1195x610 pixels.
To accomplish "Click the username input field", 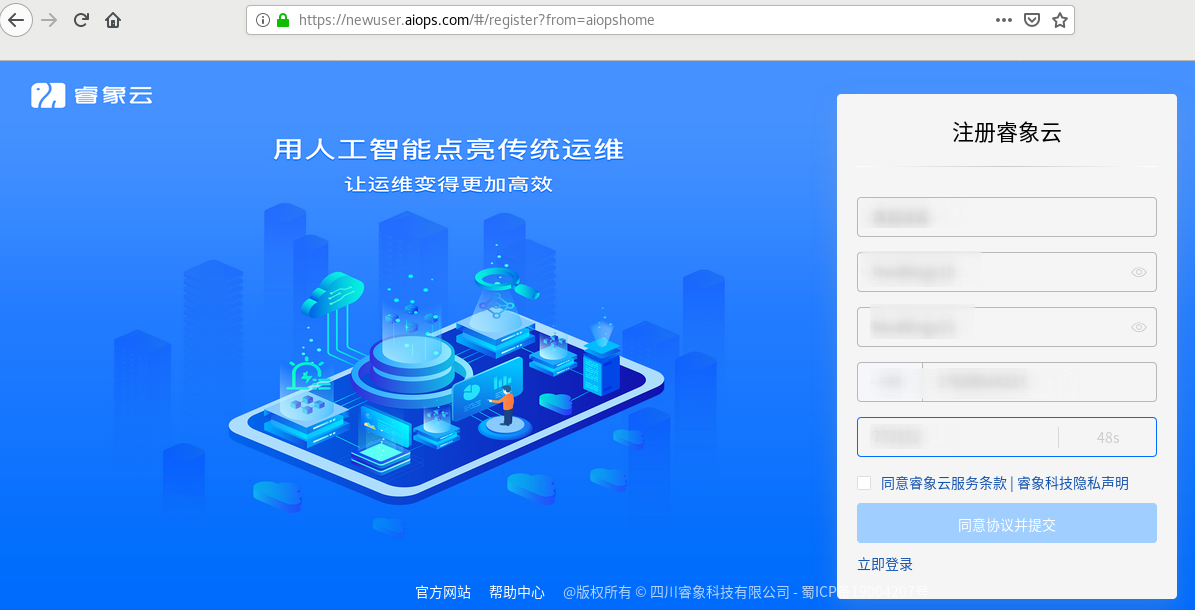I will click(x=1006, y=217).
